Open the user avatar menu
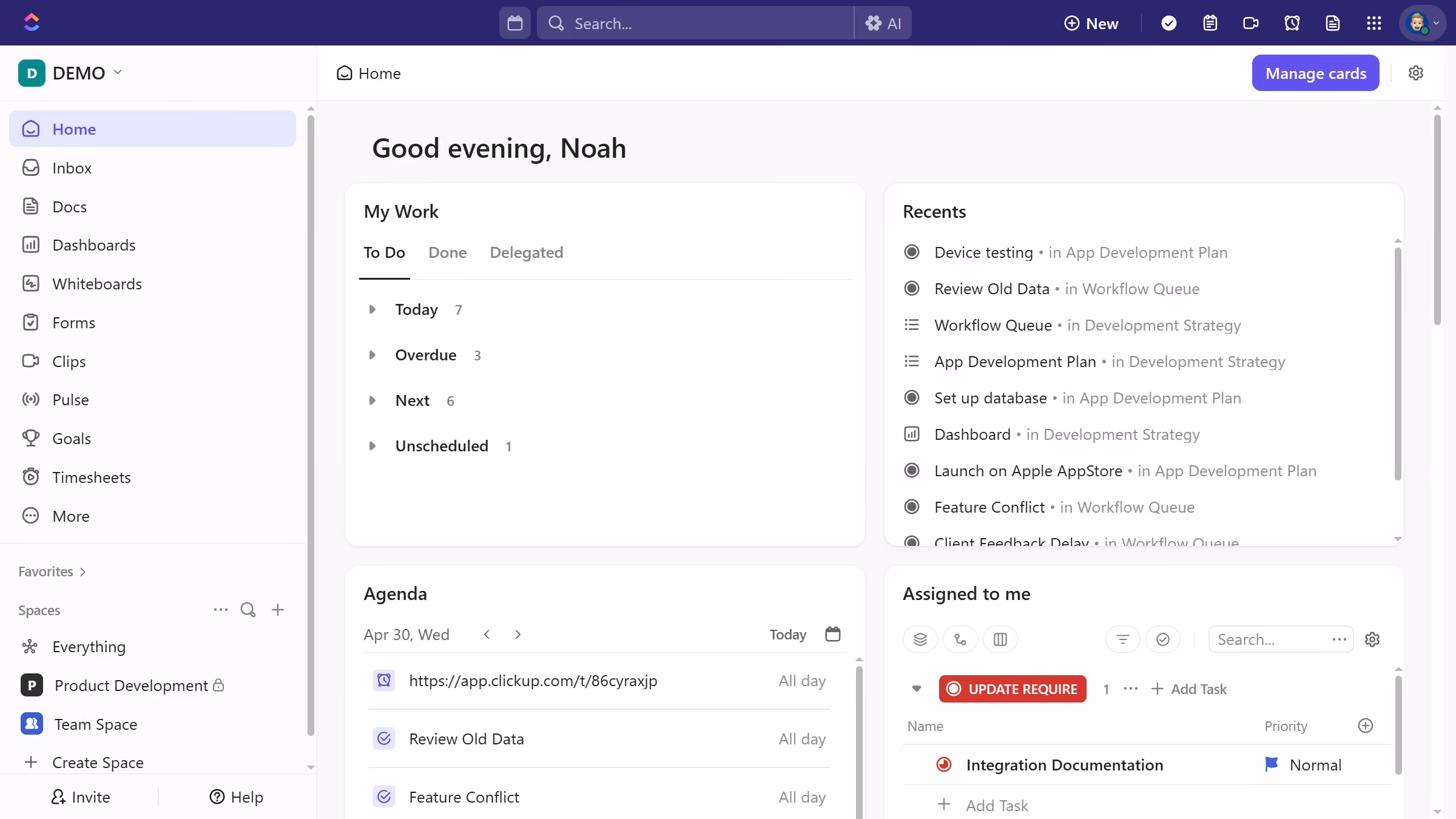 tap(1423, 23)
